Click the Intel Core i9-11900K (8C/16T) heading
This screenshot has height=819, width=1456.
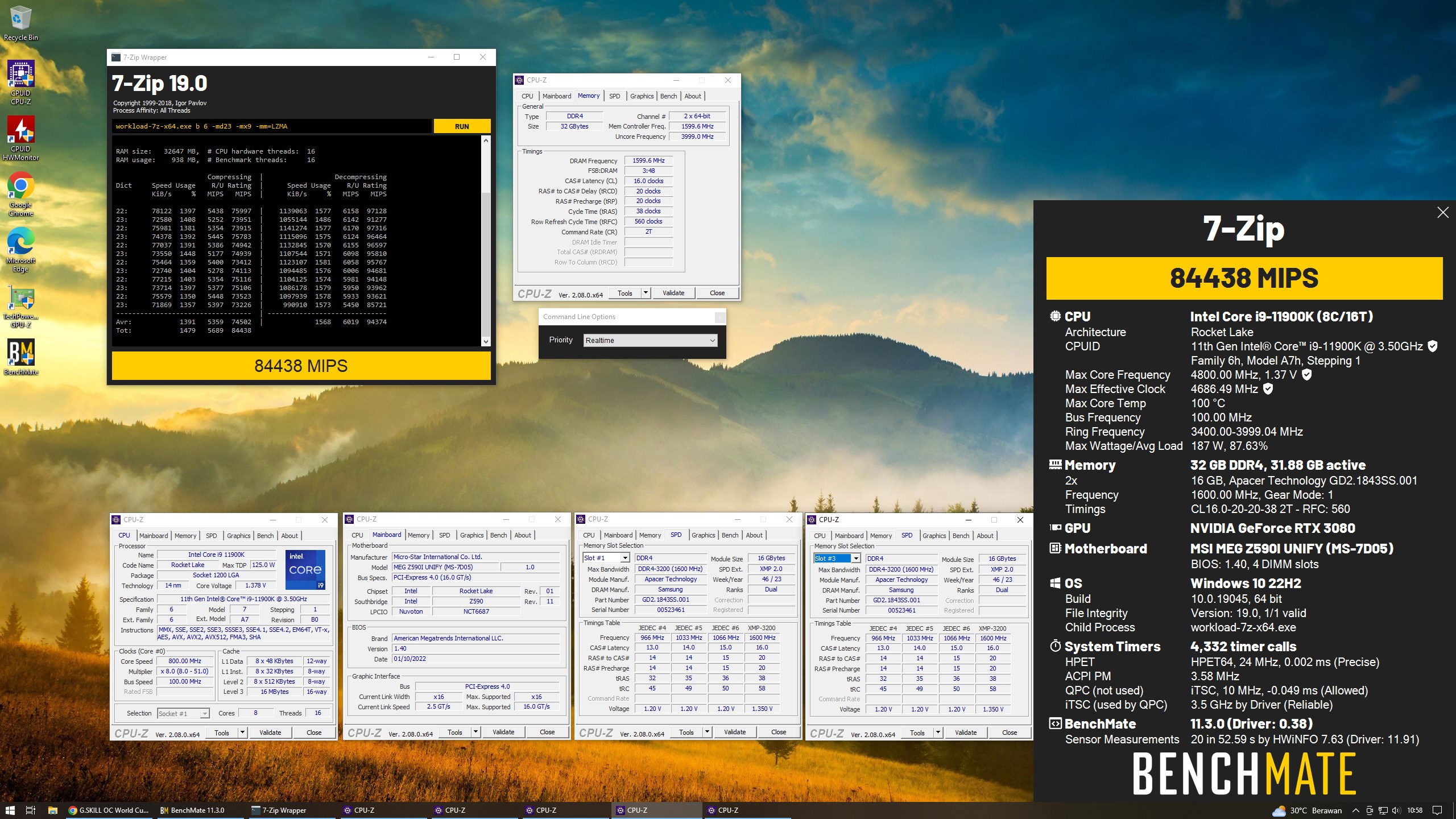(1281, 317)
